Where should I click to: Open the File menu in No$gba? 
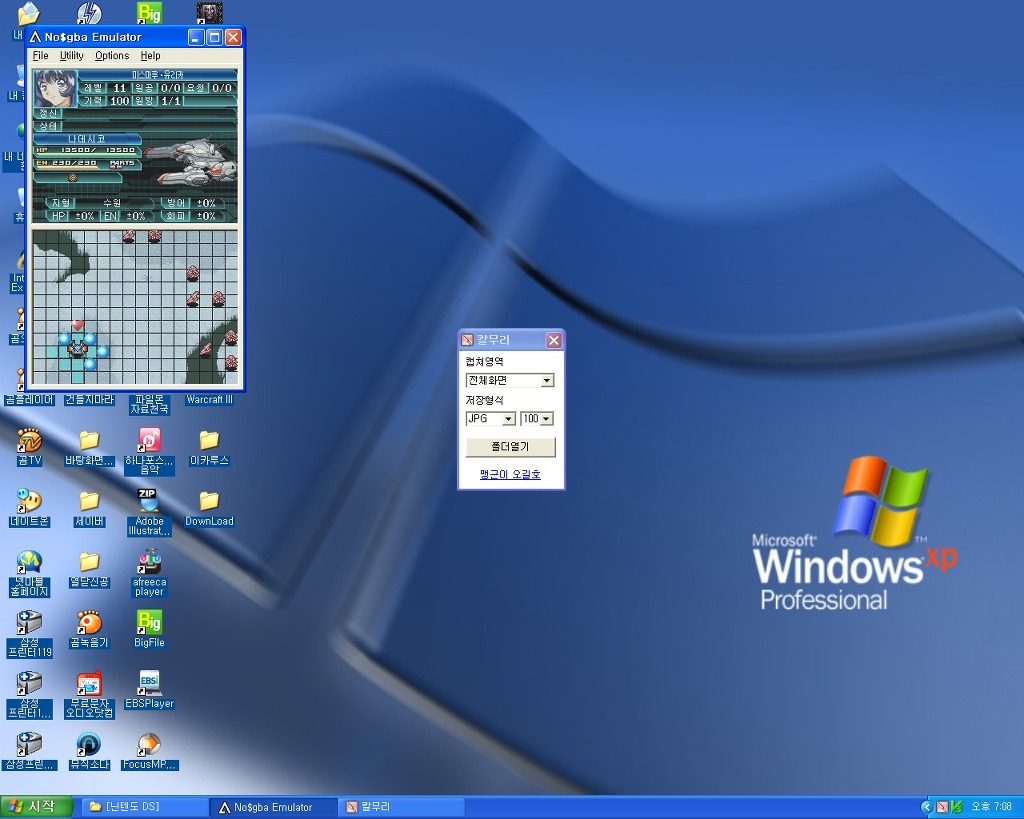(x=40, y=56)
